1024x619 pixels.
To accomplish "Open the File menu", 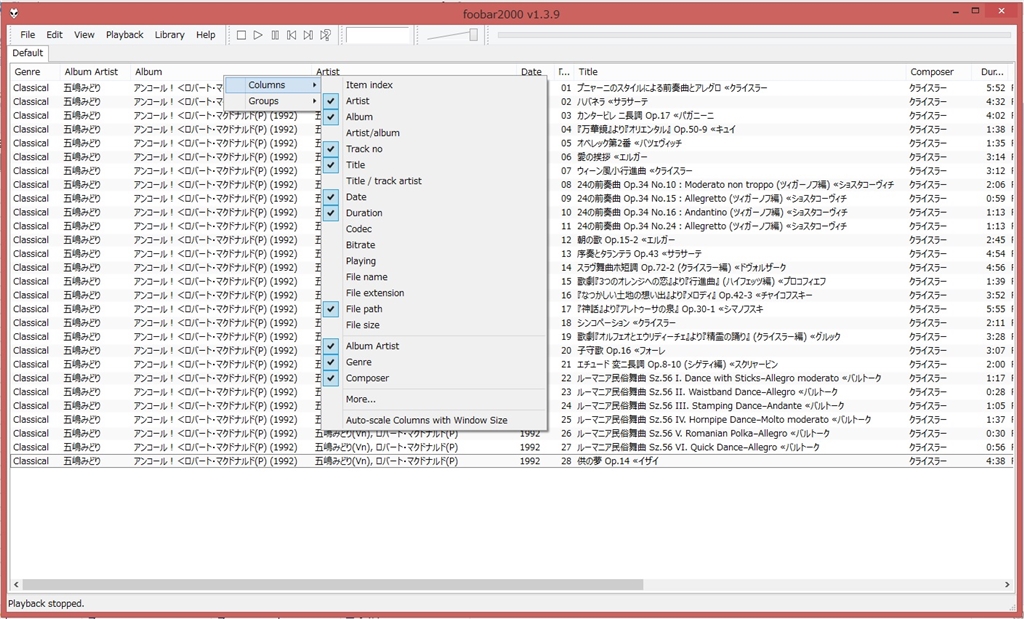I will pyautogui.click(x=27, y=35).
